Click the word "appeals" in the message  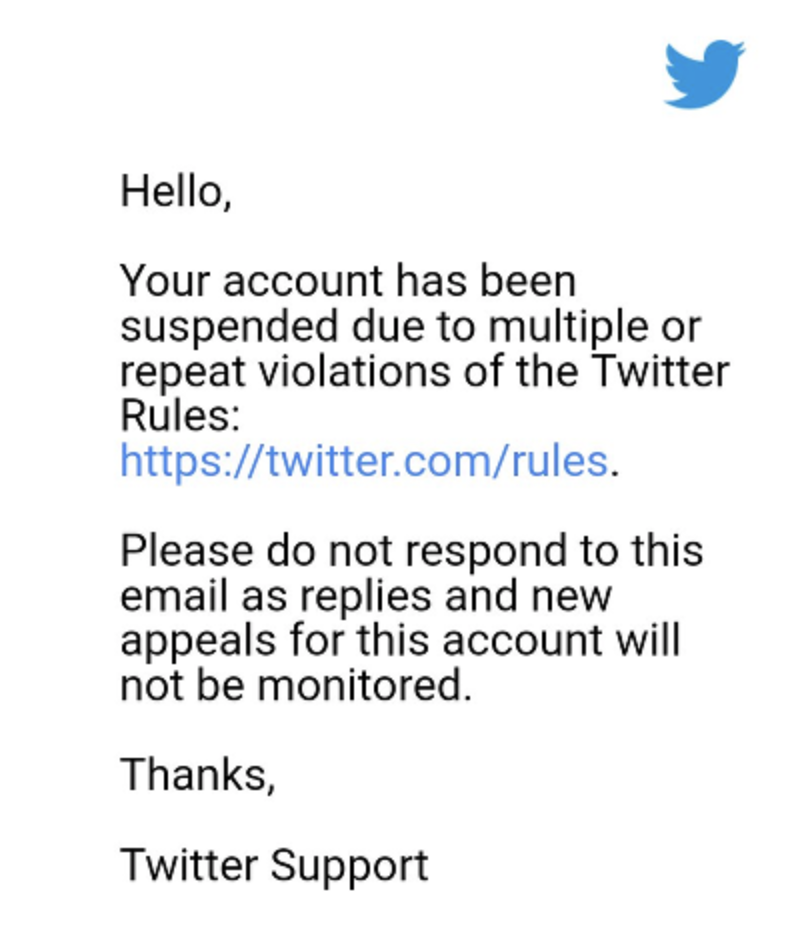(x=198, y=643)
